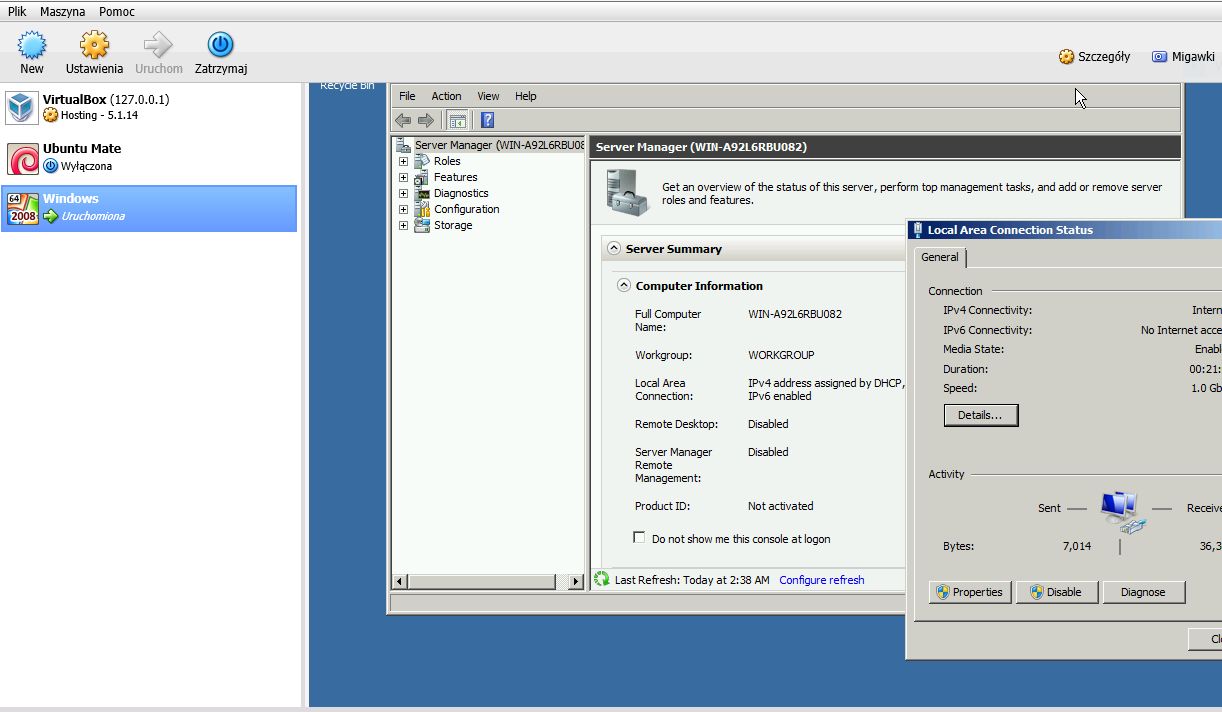Expand the Diagnostics tree node
The width and height of the screenshot is (1222, 712).
(x=403, y=193)
